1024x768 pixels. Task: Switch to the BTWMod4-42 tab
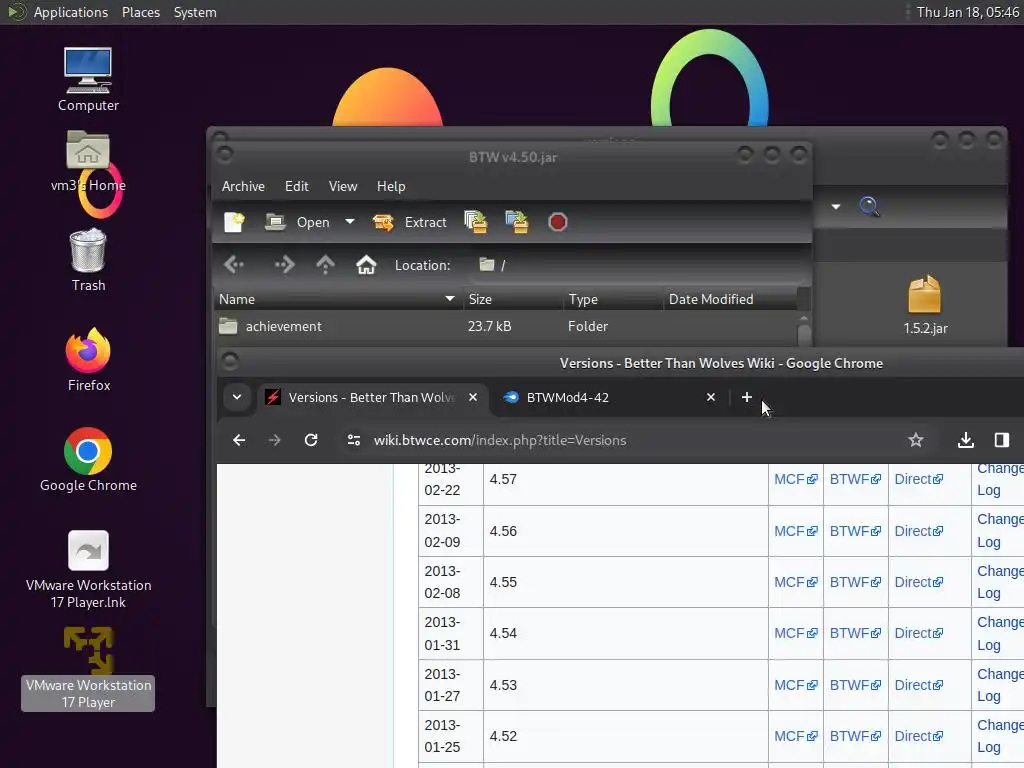[609, 397]
